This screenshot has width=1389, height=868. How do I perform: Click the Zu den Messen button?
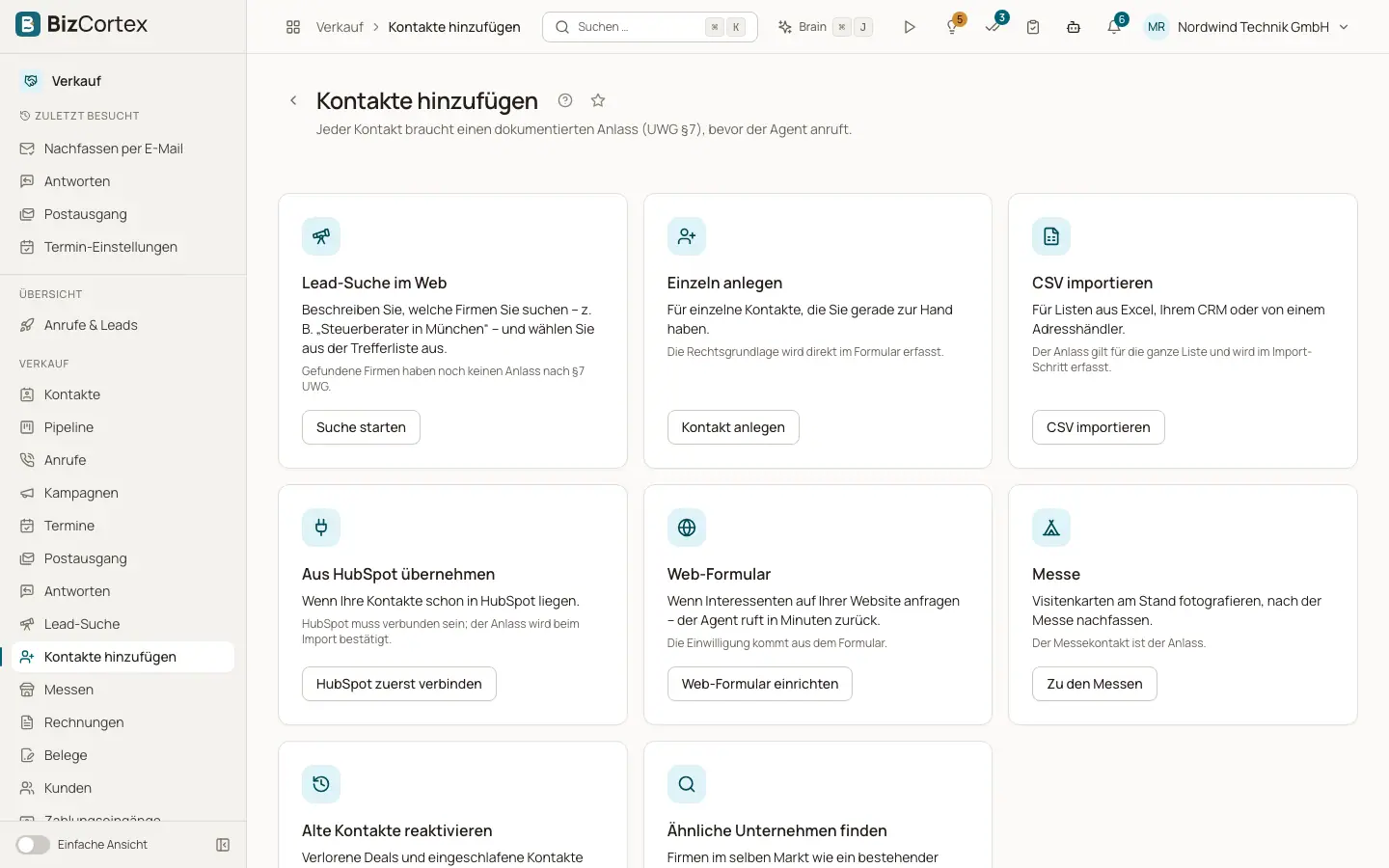(x=1094, y=684)
